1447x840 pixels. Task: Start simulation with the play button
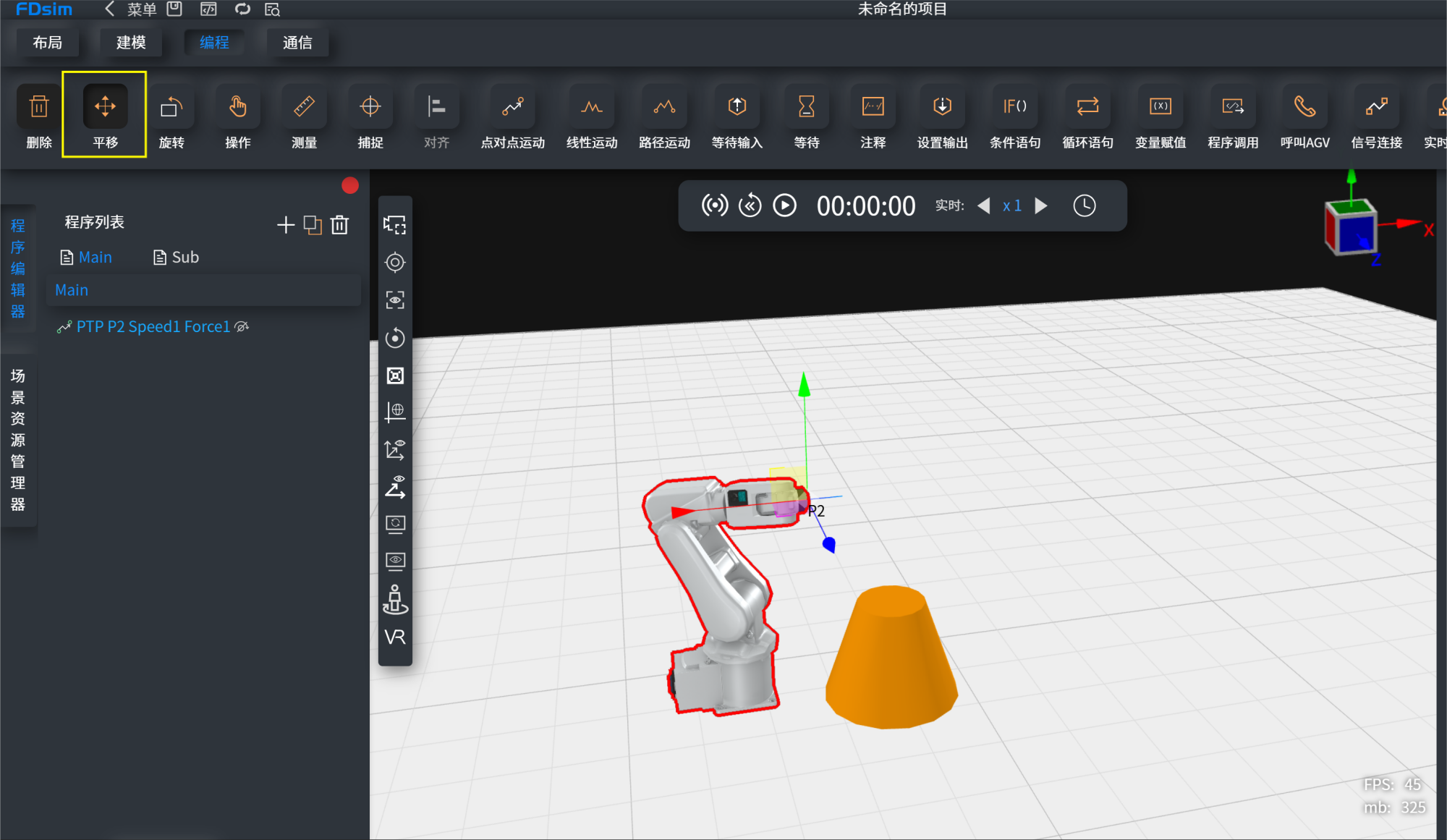tap(784, 205)
